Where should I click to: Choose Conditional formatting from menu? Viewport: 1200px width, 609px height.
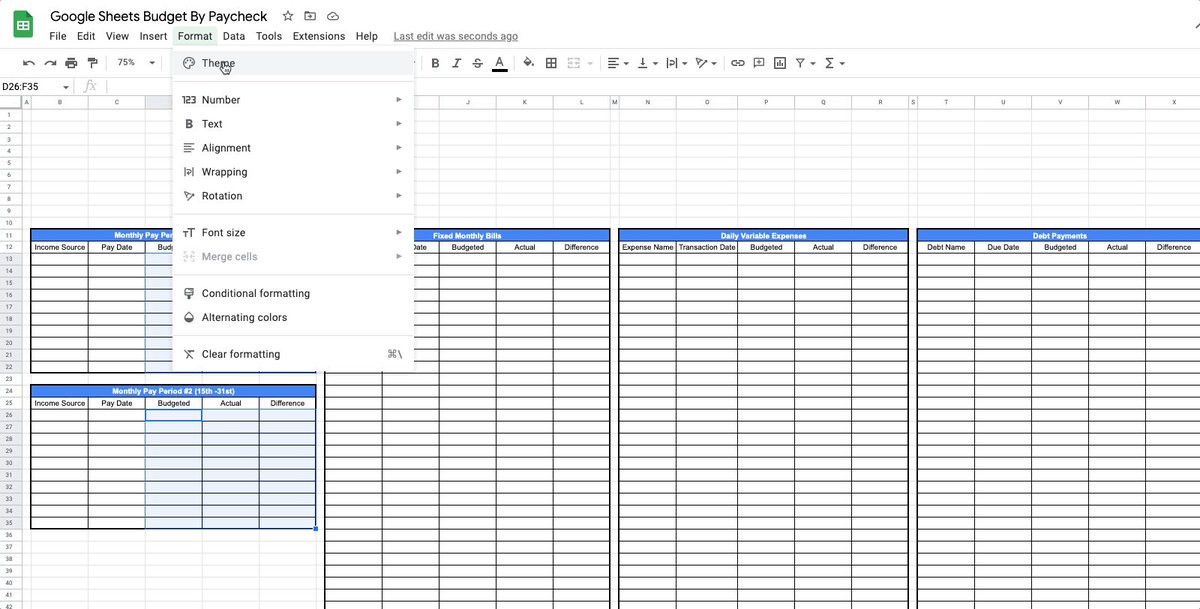pyautogui.click(x=293, y=294)
